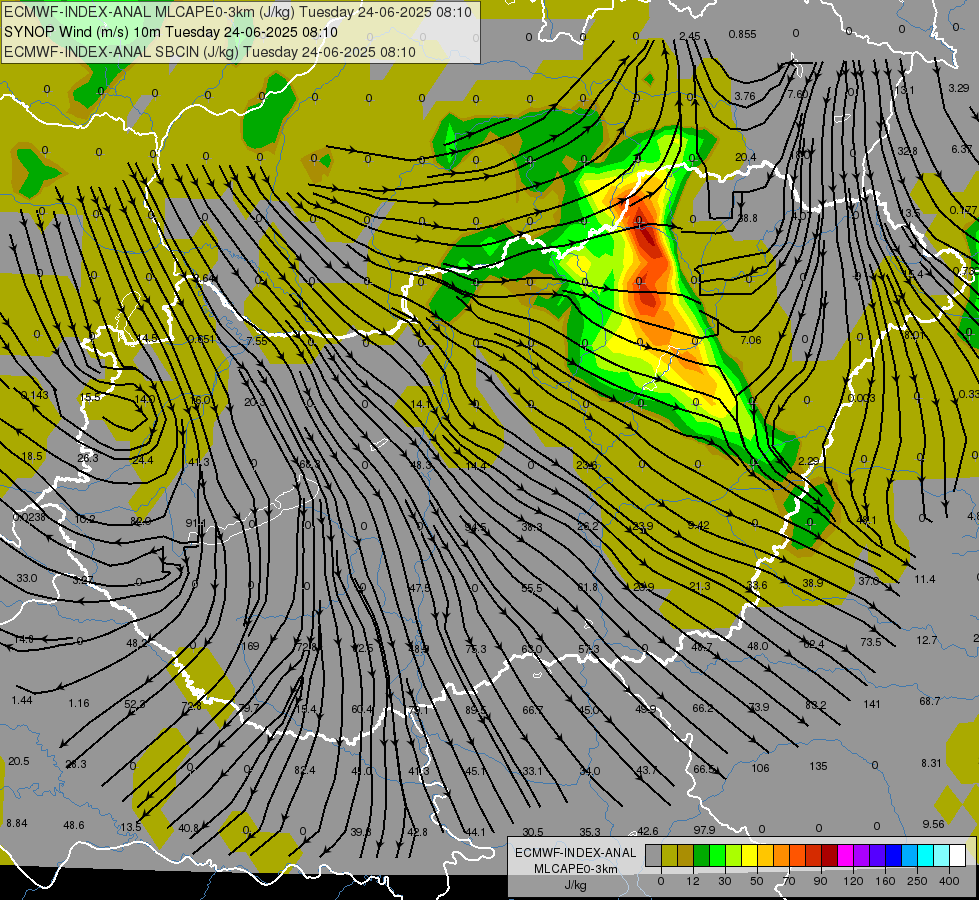
Task: Click the map value '38.8'
Action: click(x=747, y=218)
